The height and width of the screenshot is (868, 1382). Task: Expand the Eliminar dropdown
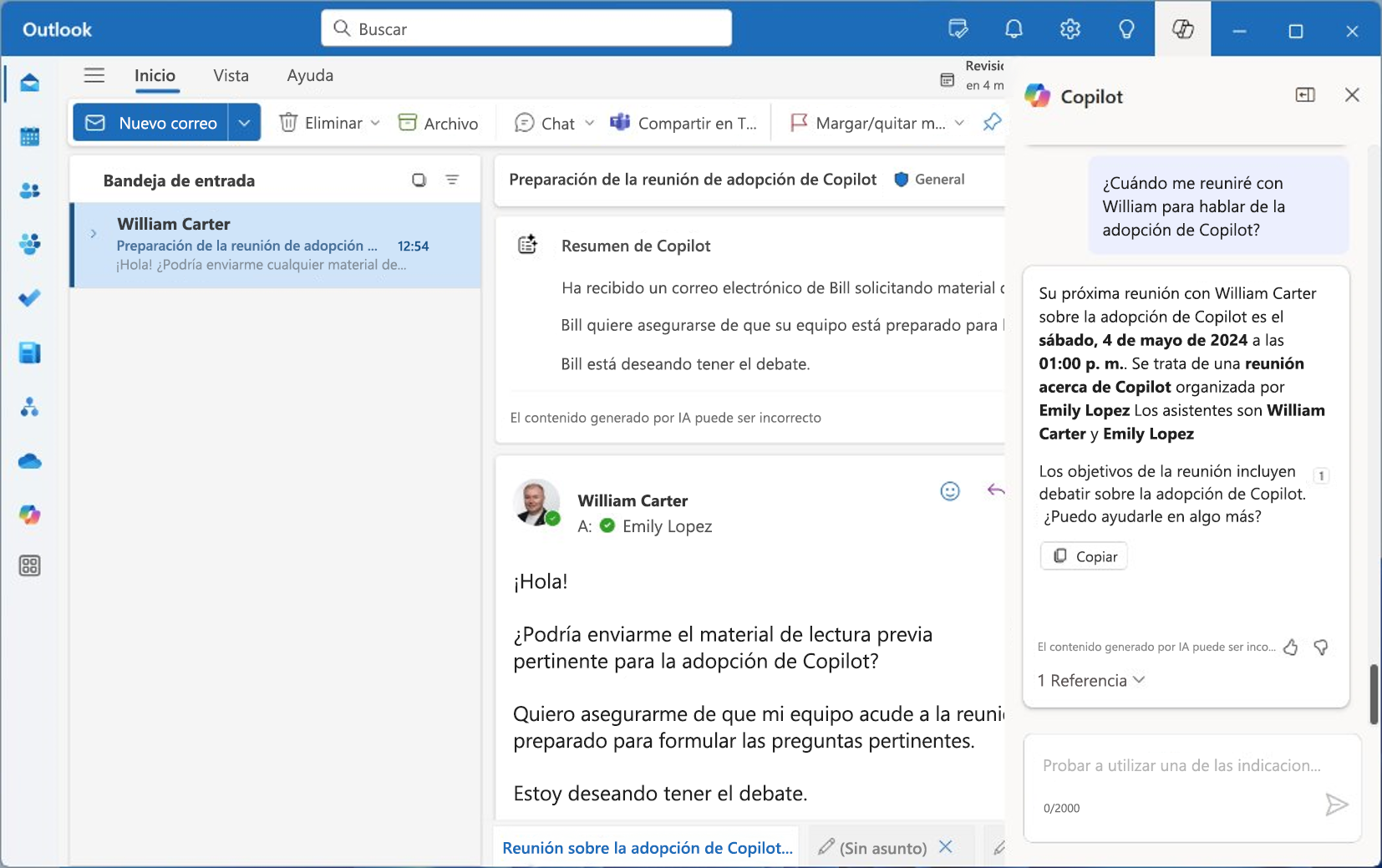coord(375,123)
